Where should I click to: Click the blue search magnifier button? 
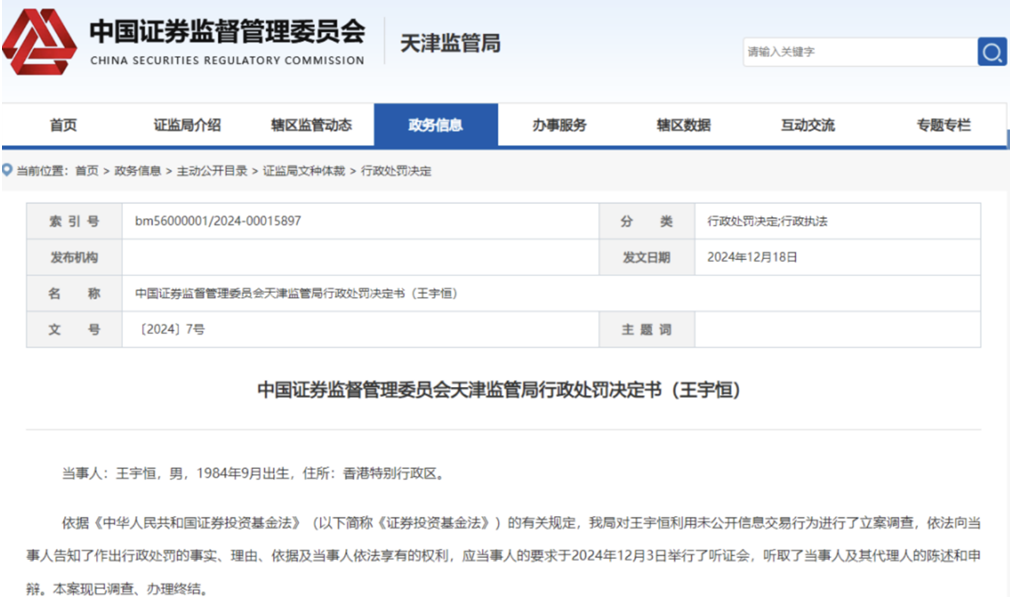point(992,52)
